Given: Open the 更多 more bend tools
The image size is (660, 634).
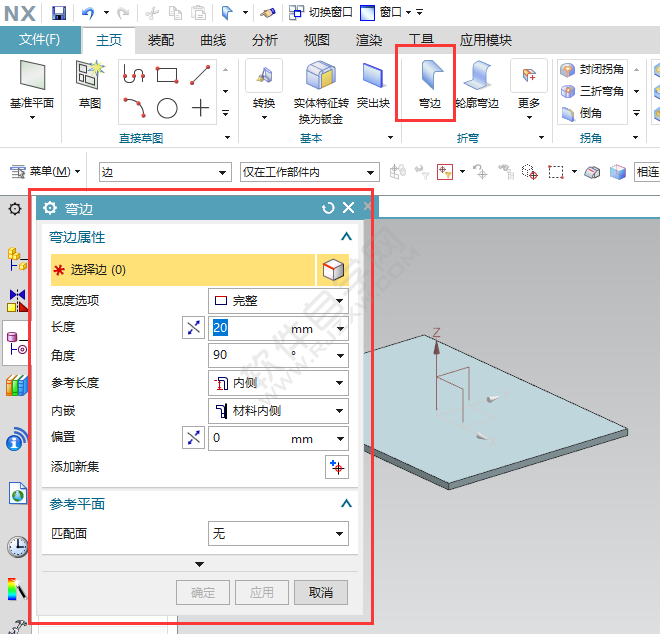Looking at the screenshot, I should pyautogui.click(x=529, y=89).
